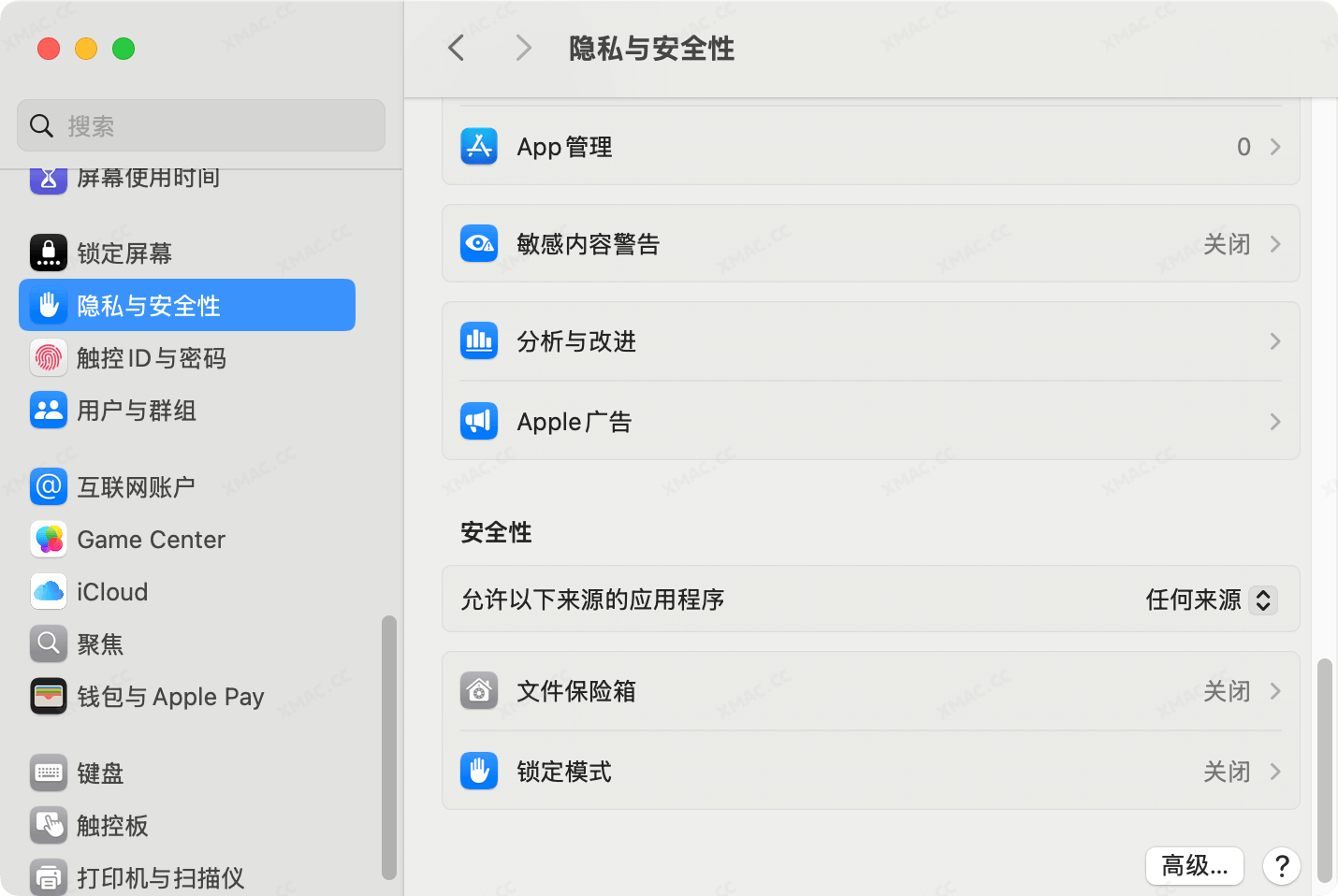Click the 聚焦 magnifier icon in sidebar

click(x=49, y=643)
